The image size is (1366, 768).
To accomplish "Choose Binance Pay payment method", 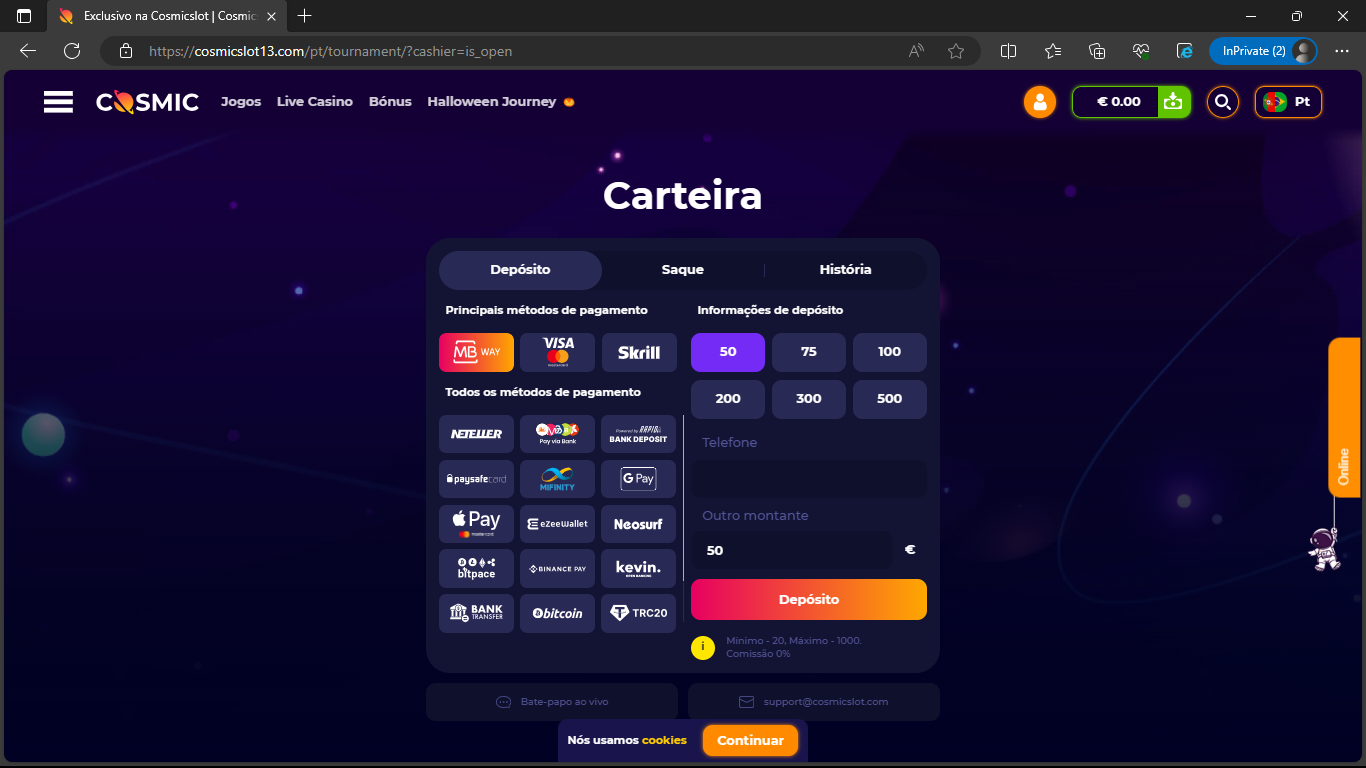I will tap(557, 568).
